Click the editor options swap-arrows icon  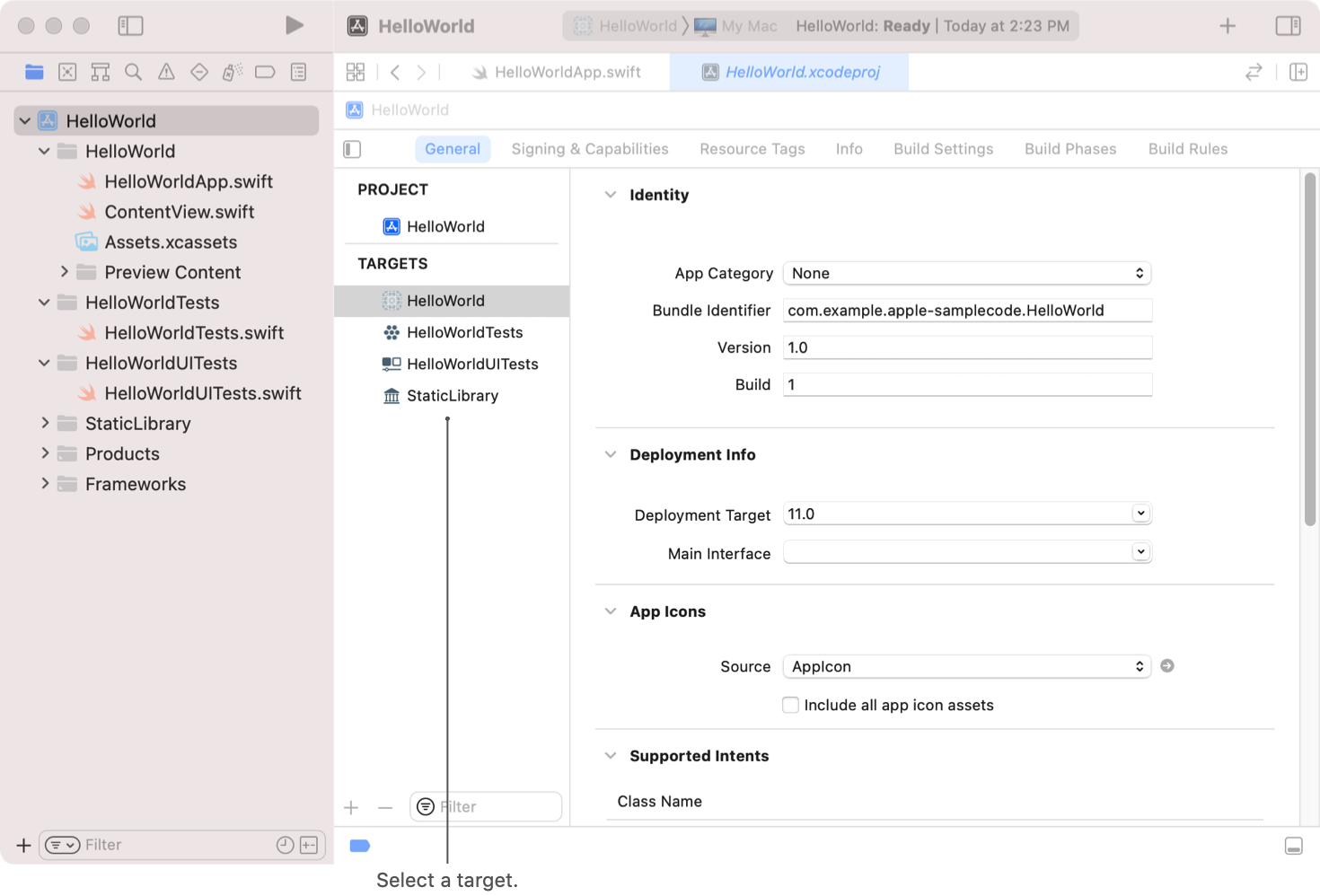point(1254,72)
